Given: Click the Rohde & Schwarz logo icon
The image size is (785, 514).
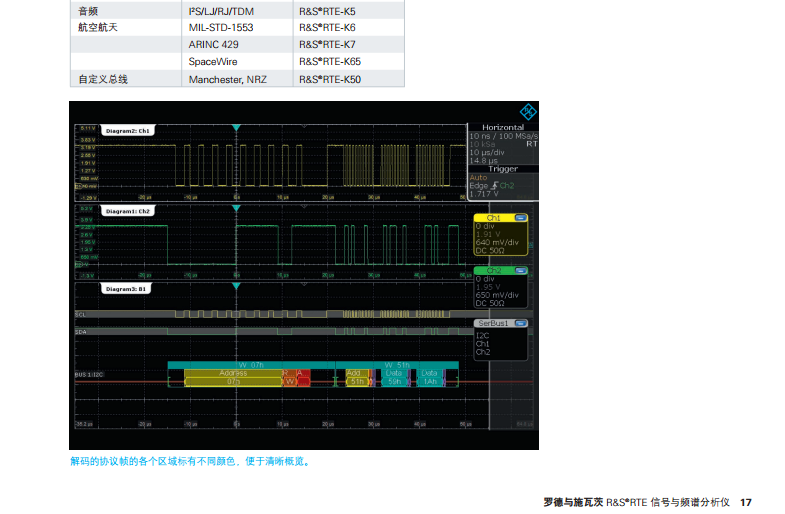Looking at the screenshot, I should click(x=528, y=112).
